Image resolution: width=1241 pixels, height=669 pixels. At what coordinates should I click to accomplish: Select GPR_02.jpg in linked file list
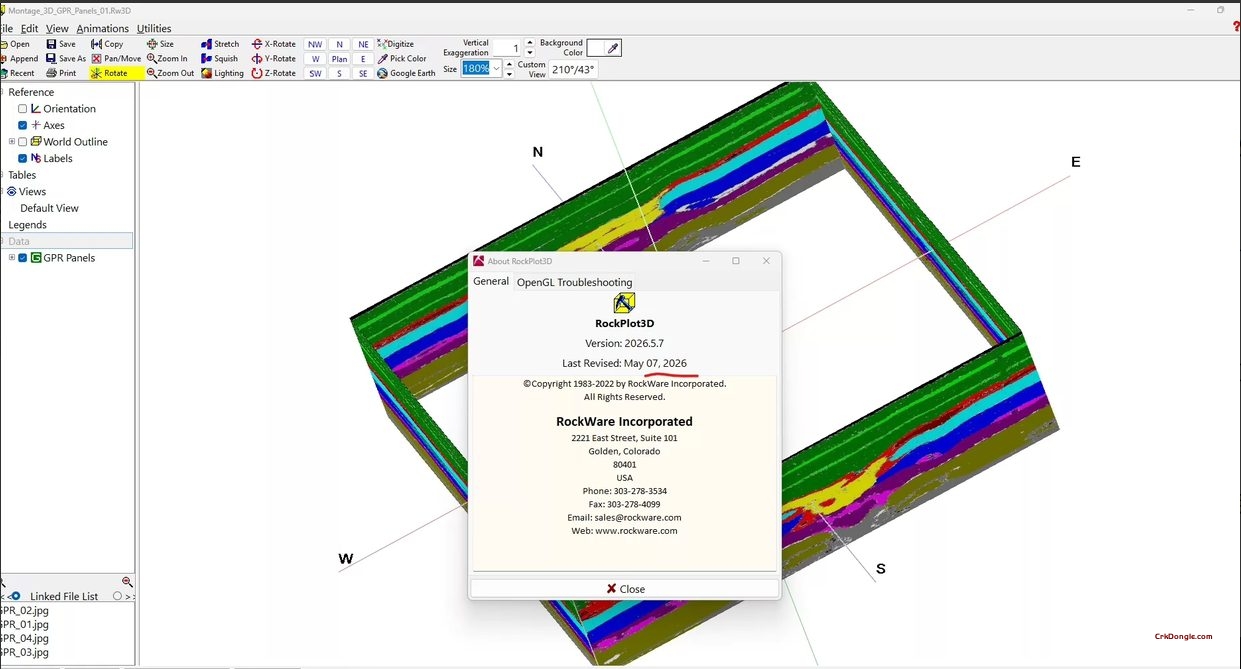pyautogui.click(x=24, y=610)
